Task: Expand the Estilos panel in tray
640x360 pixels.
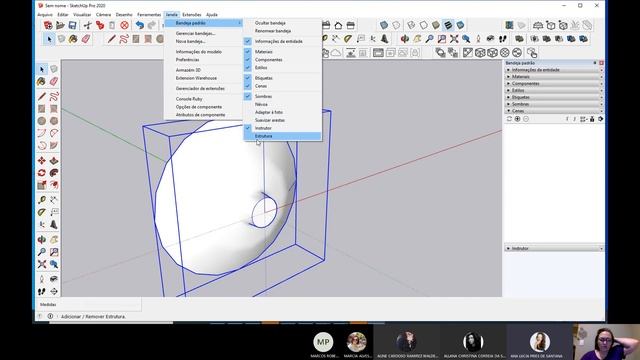Action: click(554, 90)
